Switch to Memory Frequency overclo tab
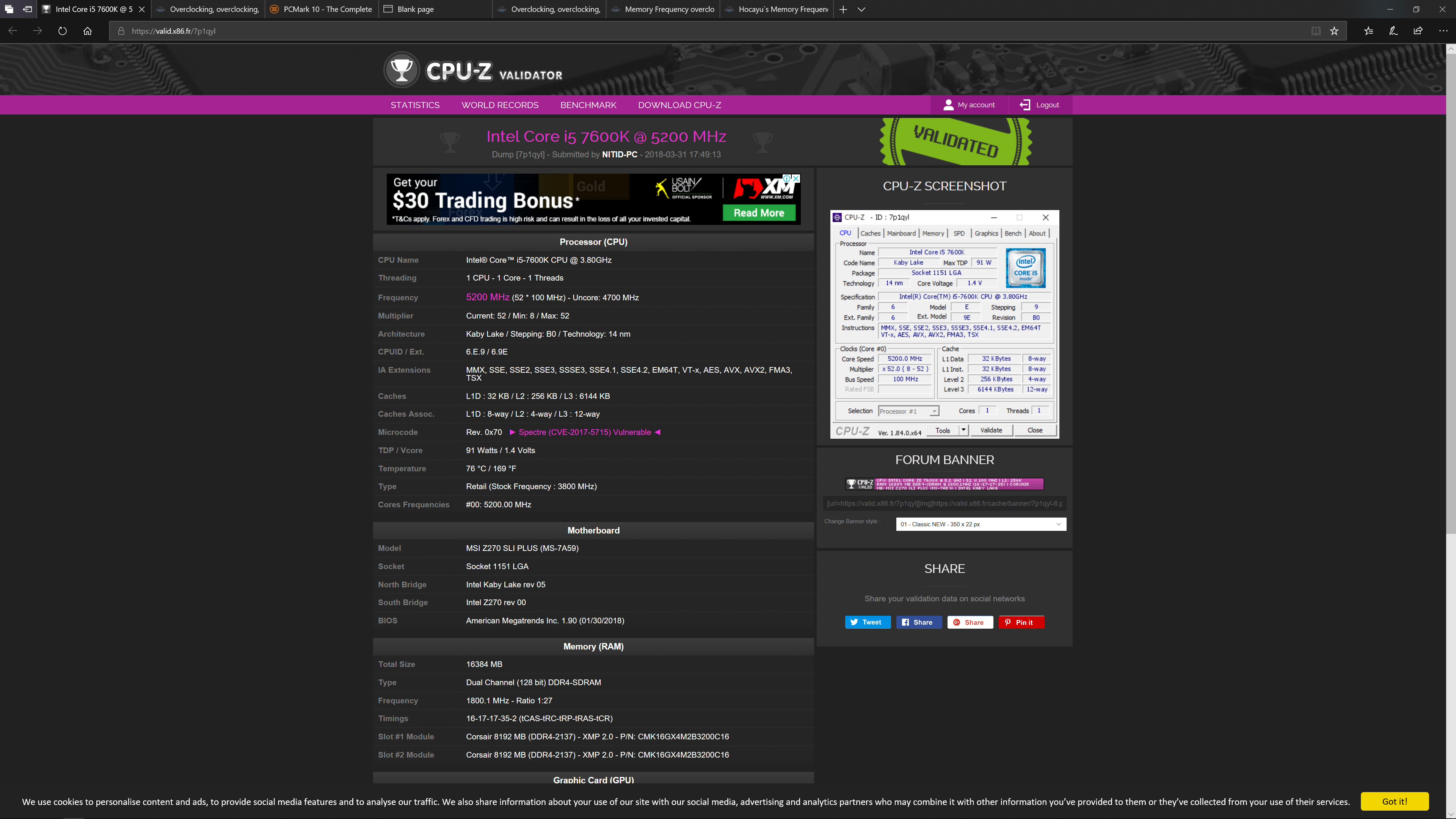 click(x=663, y=9)
